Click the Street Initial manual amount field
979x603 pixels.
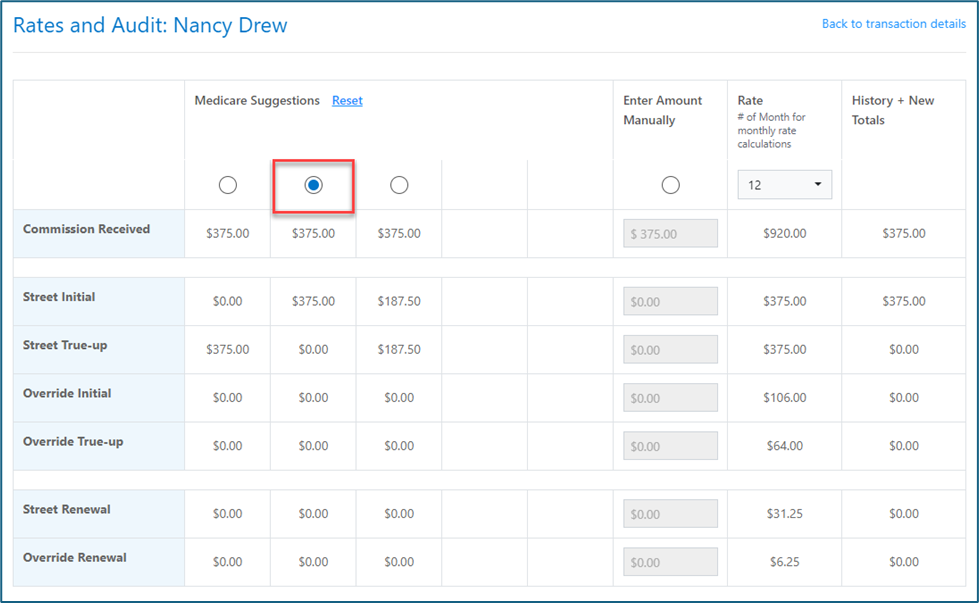(x=670, y=302)
